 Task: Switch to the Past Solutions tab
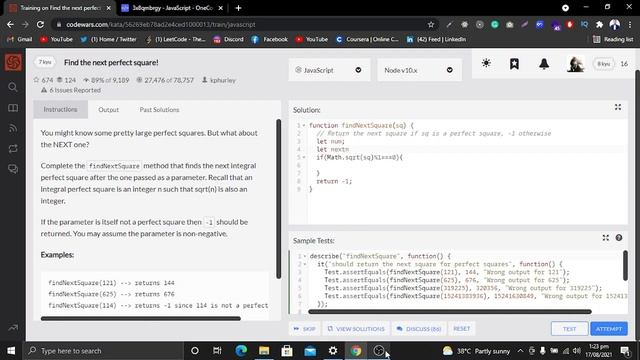click(159, 110)
